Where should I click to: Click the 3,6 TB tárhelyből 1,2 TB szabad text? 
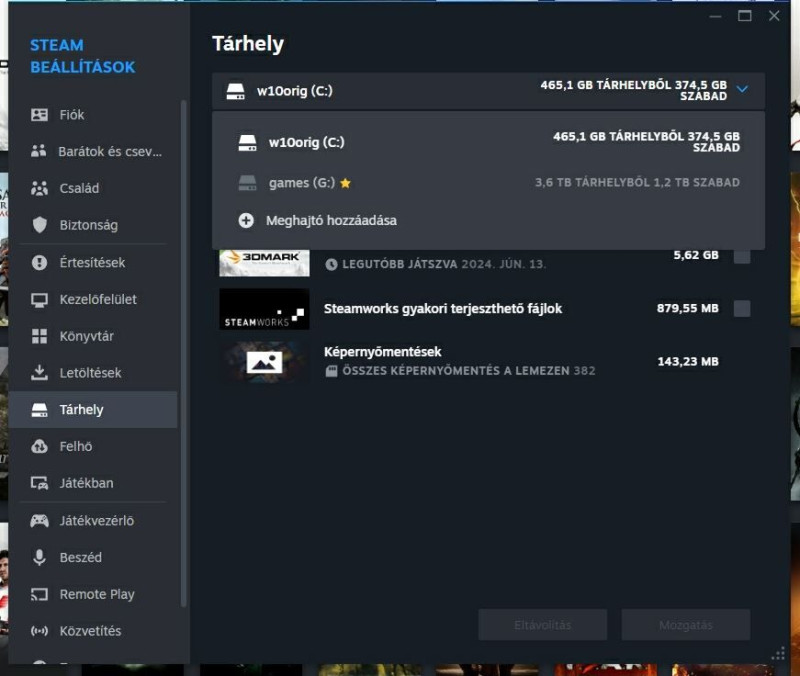click(x=637, y=183)
